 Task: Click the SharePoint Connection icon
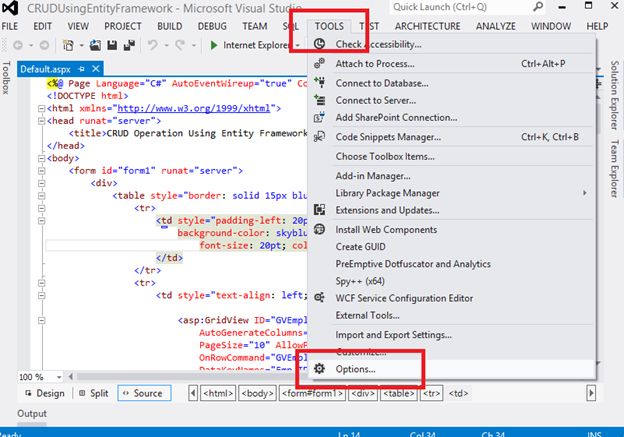319,117
